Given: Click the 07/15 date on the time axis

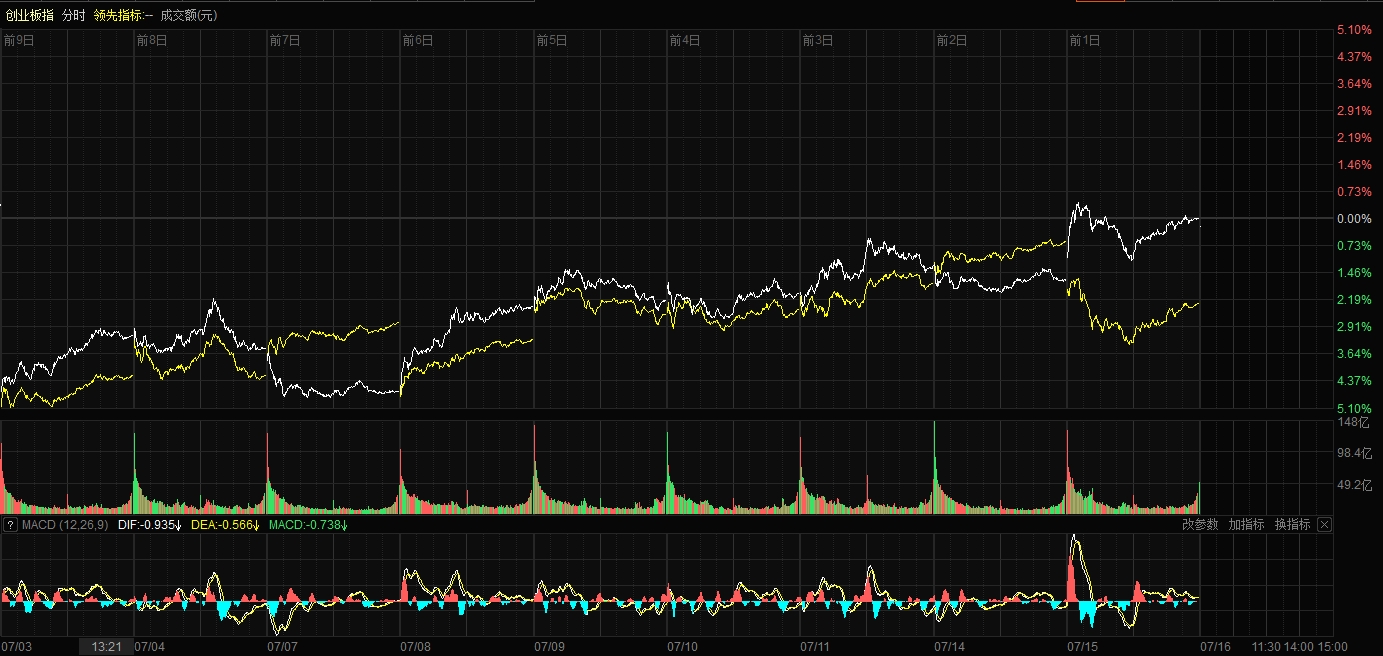Looking at the screenshot, I should point(1084,647).
